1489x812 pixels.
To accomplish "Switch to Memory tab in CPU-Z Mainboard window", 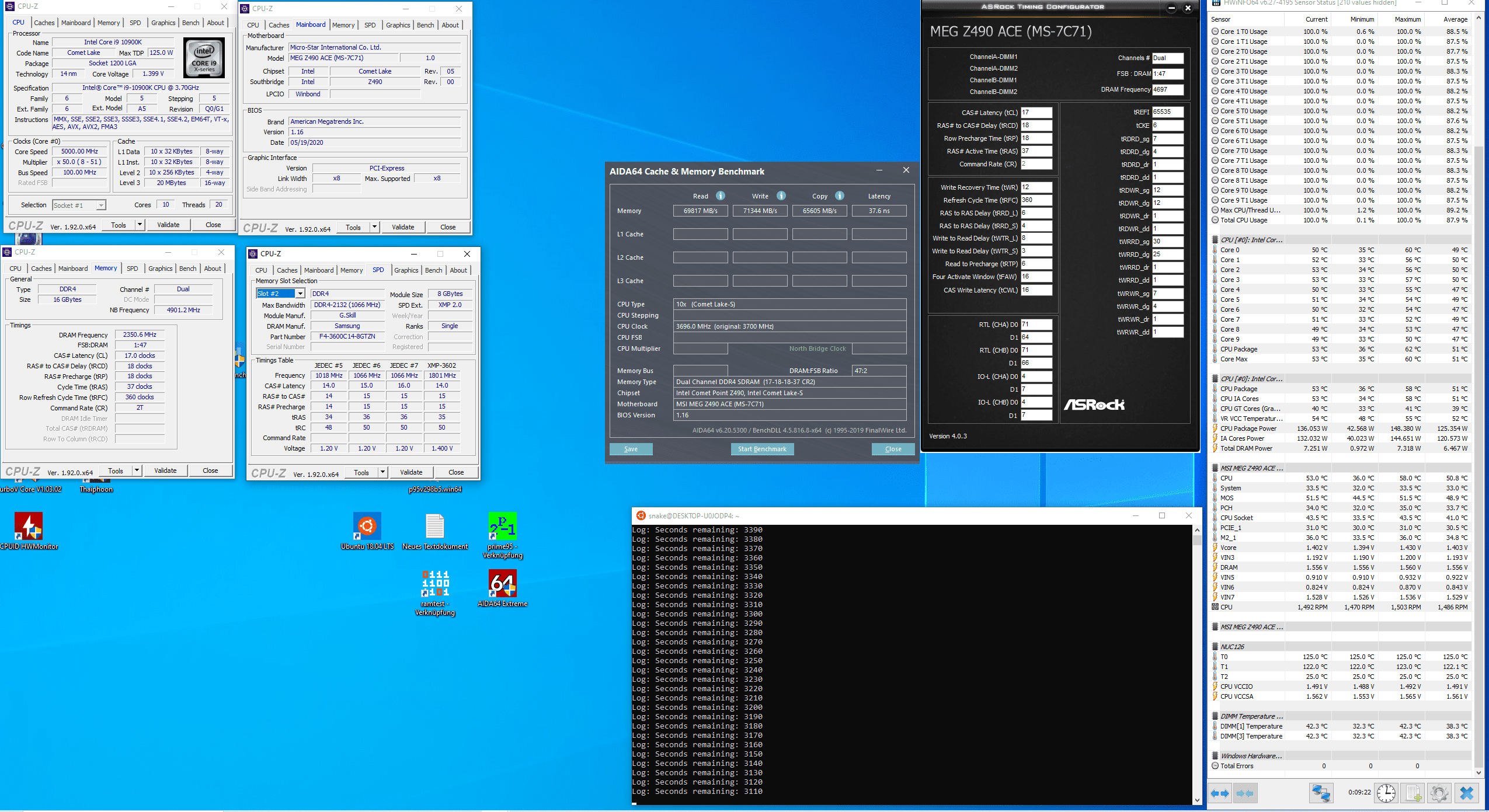I will click(x=343, y=25).
